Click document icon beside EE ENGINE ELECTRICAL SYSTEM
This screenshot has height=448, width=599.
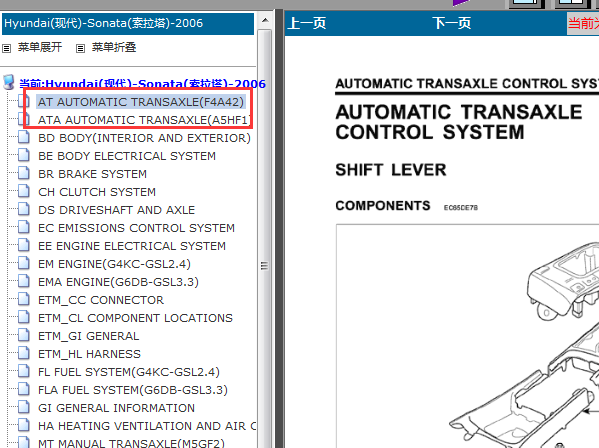pos(24,245)
